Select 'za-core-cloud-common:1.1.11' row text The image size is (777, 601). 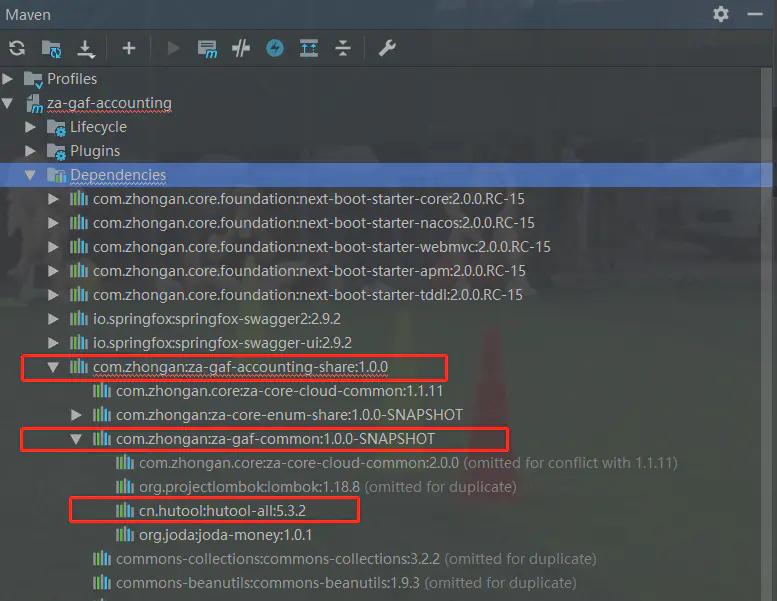[x=279, y=391]
